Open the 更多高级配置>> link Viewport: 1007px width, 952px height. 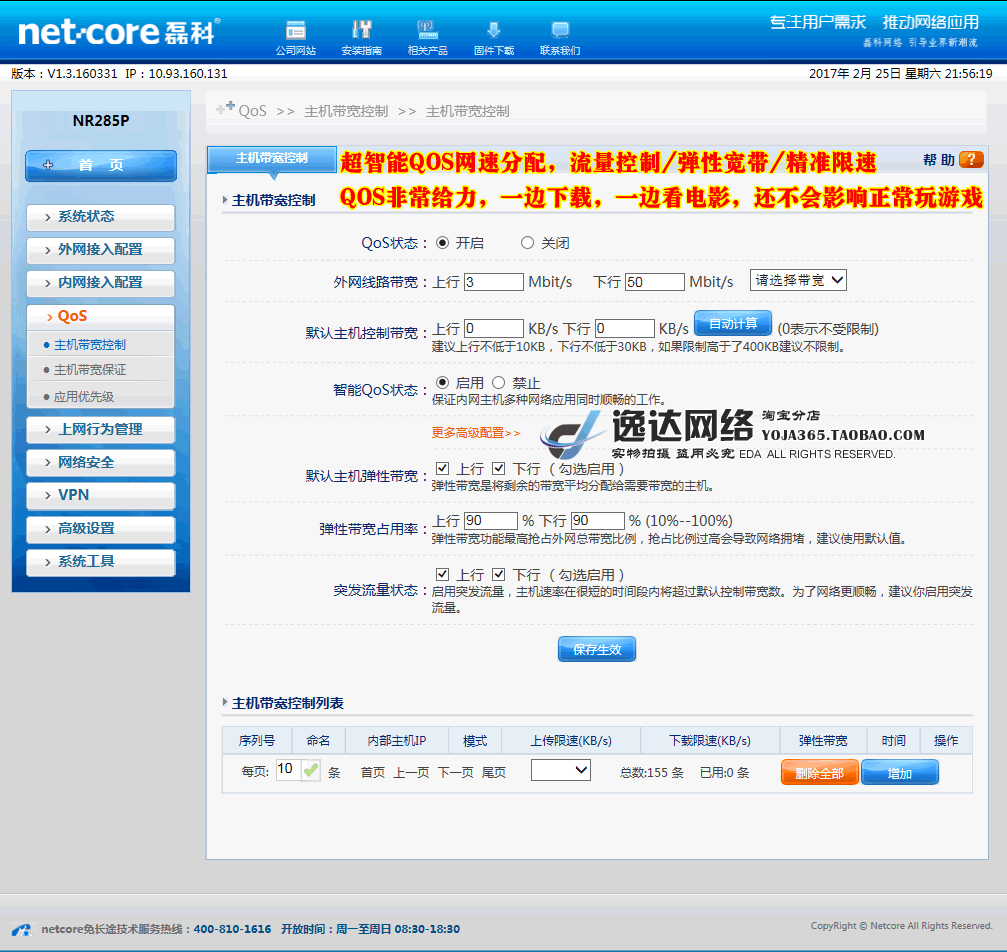point(476,433)
